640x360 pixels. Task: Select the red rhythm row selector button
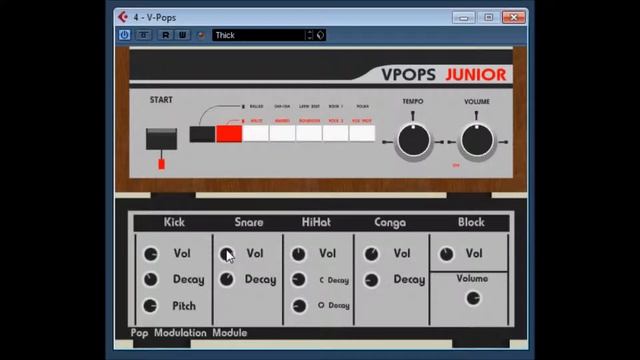tap(229, 134)
